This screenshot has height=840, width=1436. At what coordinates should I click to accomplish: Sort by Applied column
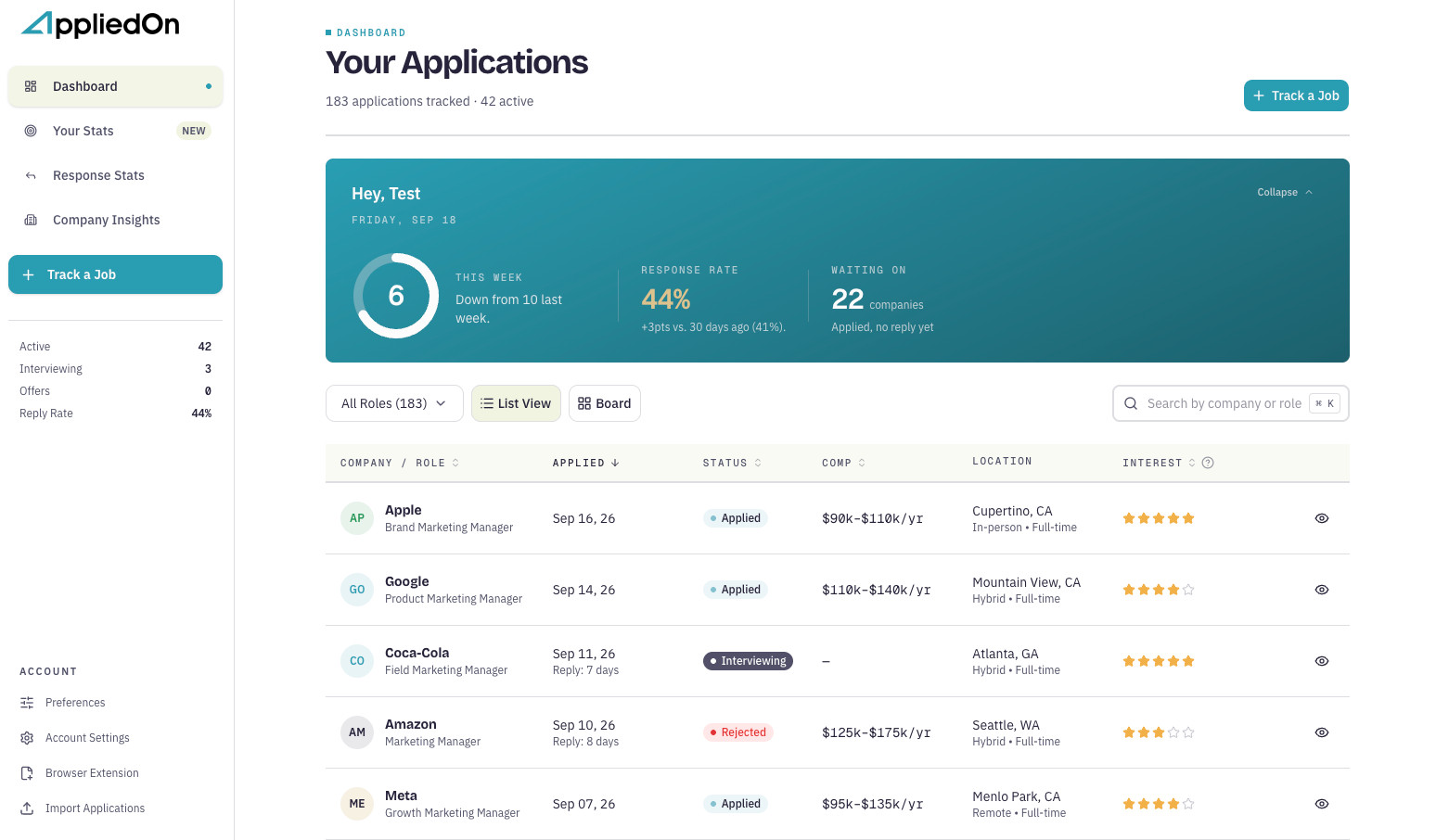pyautogui.click(x=586, y=463)
